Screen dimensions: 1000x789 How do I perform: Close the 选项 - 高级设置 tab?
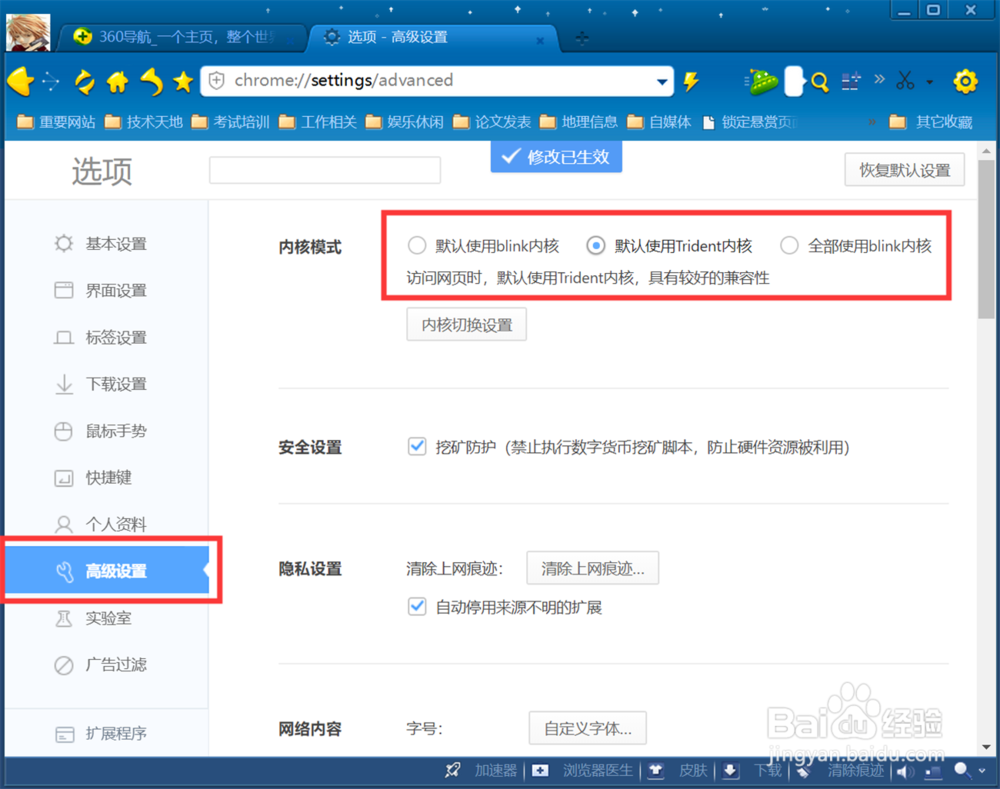tap(540, 40)
